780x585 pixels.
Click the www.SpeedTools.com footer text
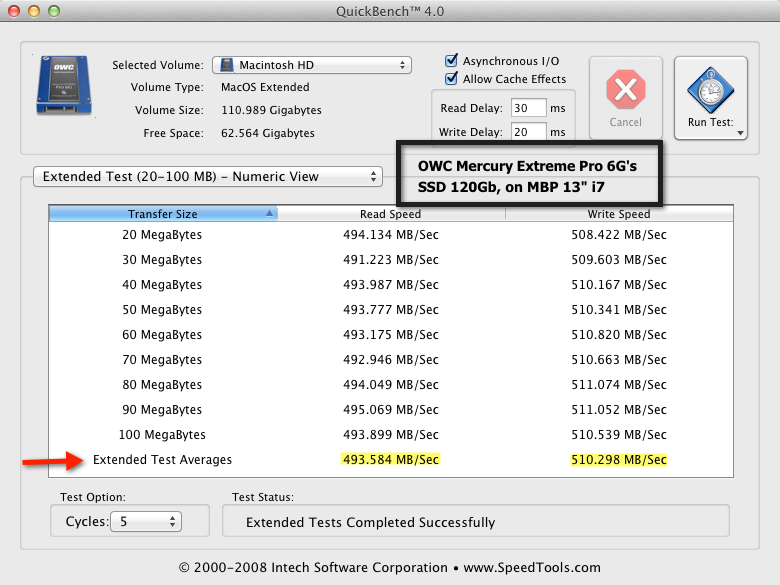tap(532, 568)
